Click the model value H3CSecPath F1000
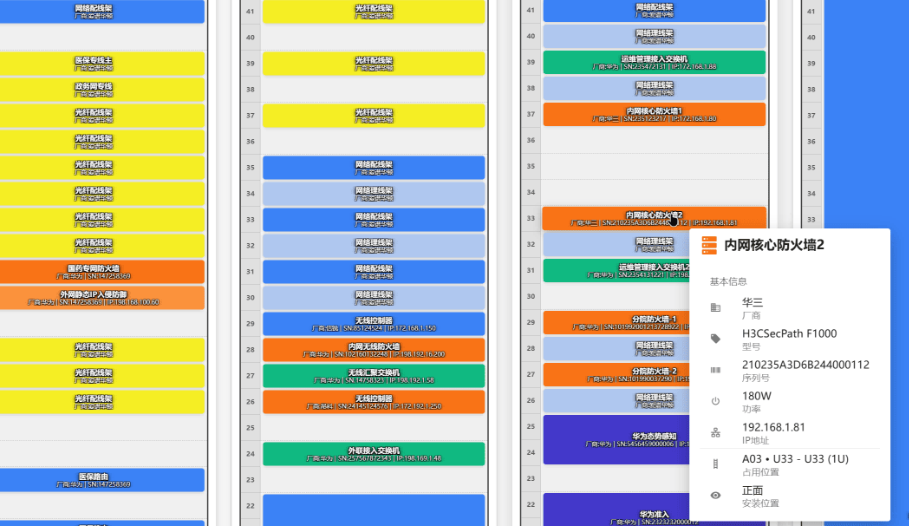Image resolution: width=909 pixels, height=526 pixels. coord(790,334)
